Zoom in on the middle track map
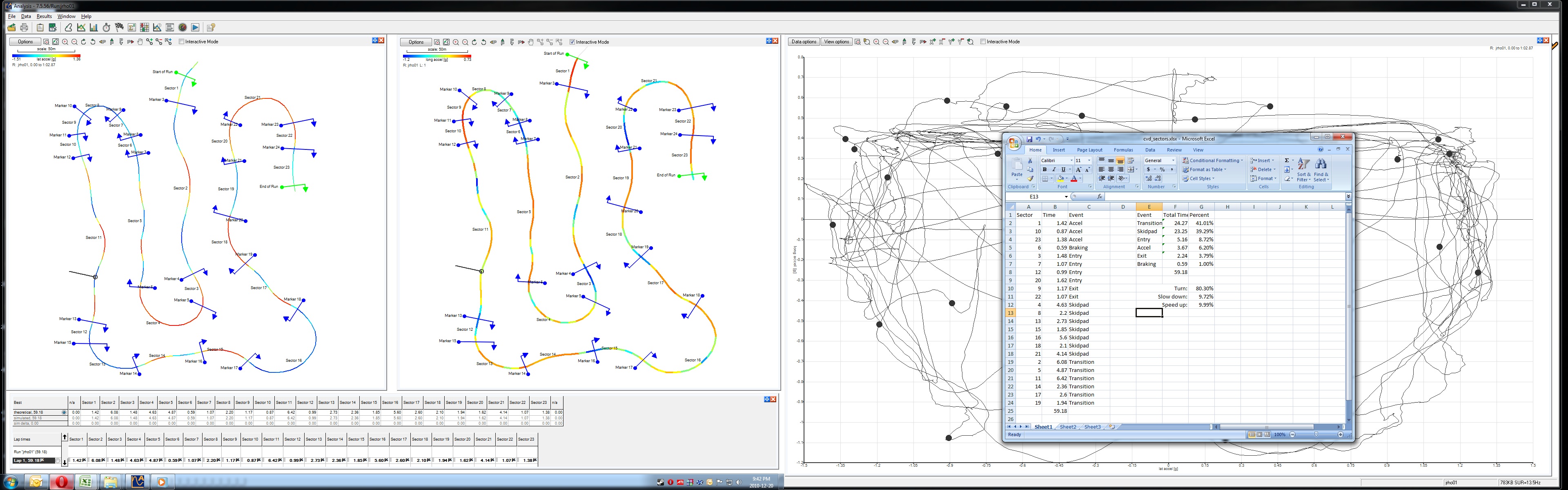The image size is (1568, 490). click(x=456, y=42)
